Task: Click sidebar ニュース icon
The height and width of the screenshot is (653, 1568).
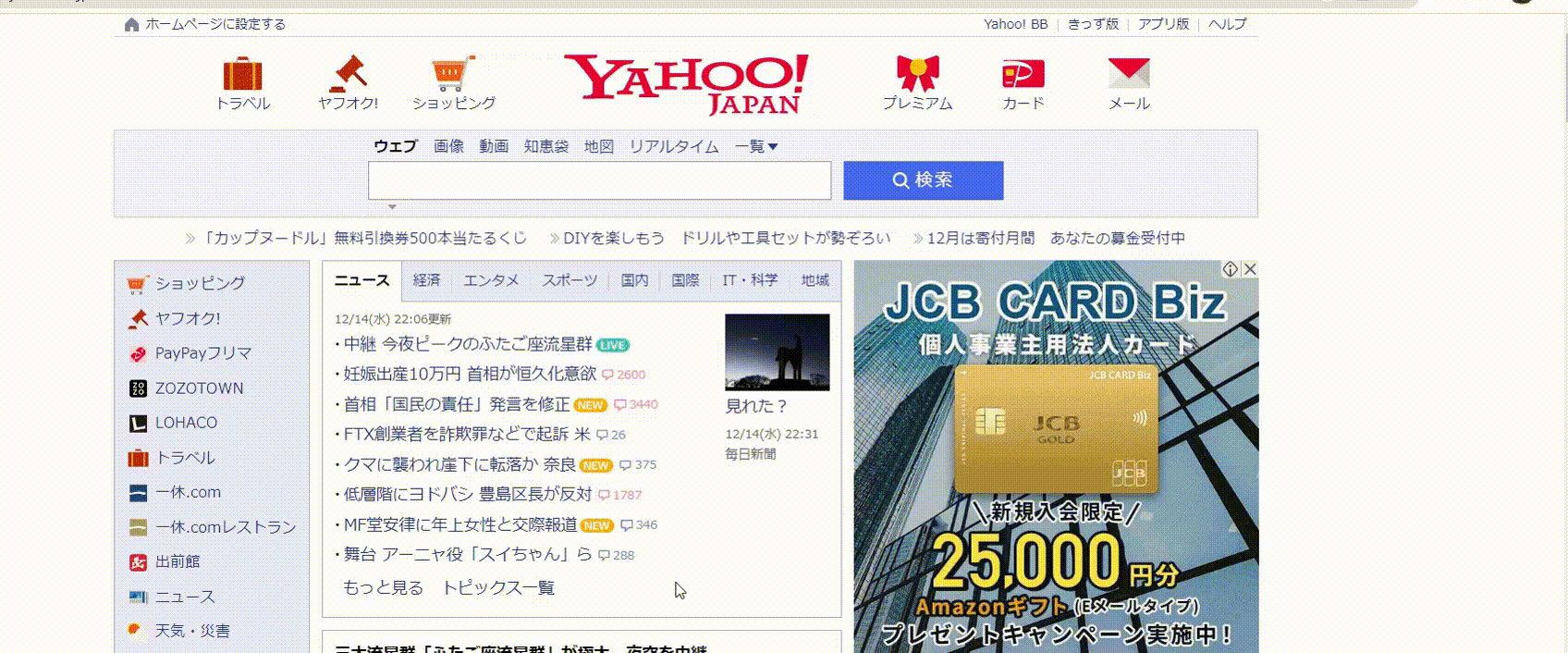Action: click(x=138, y=597)
